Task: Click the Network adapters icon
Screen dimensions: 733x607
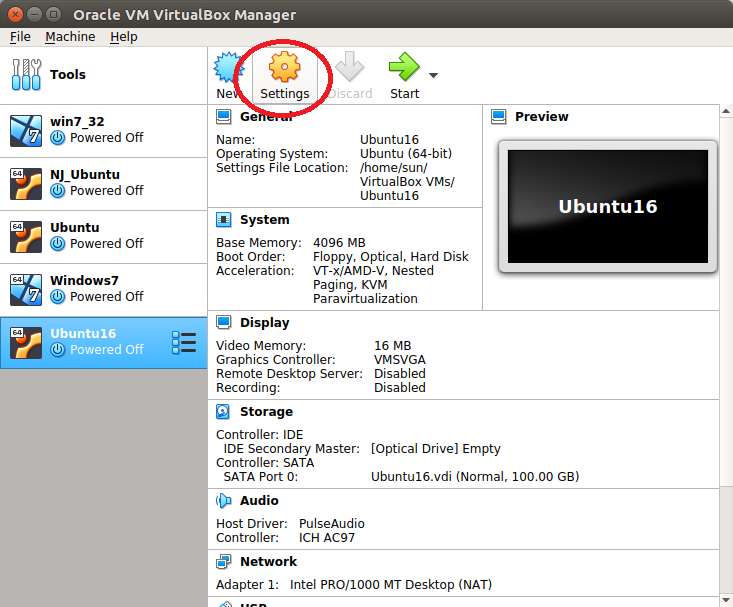Action: click(x=223, y=561)
